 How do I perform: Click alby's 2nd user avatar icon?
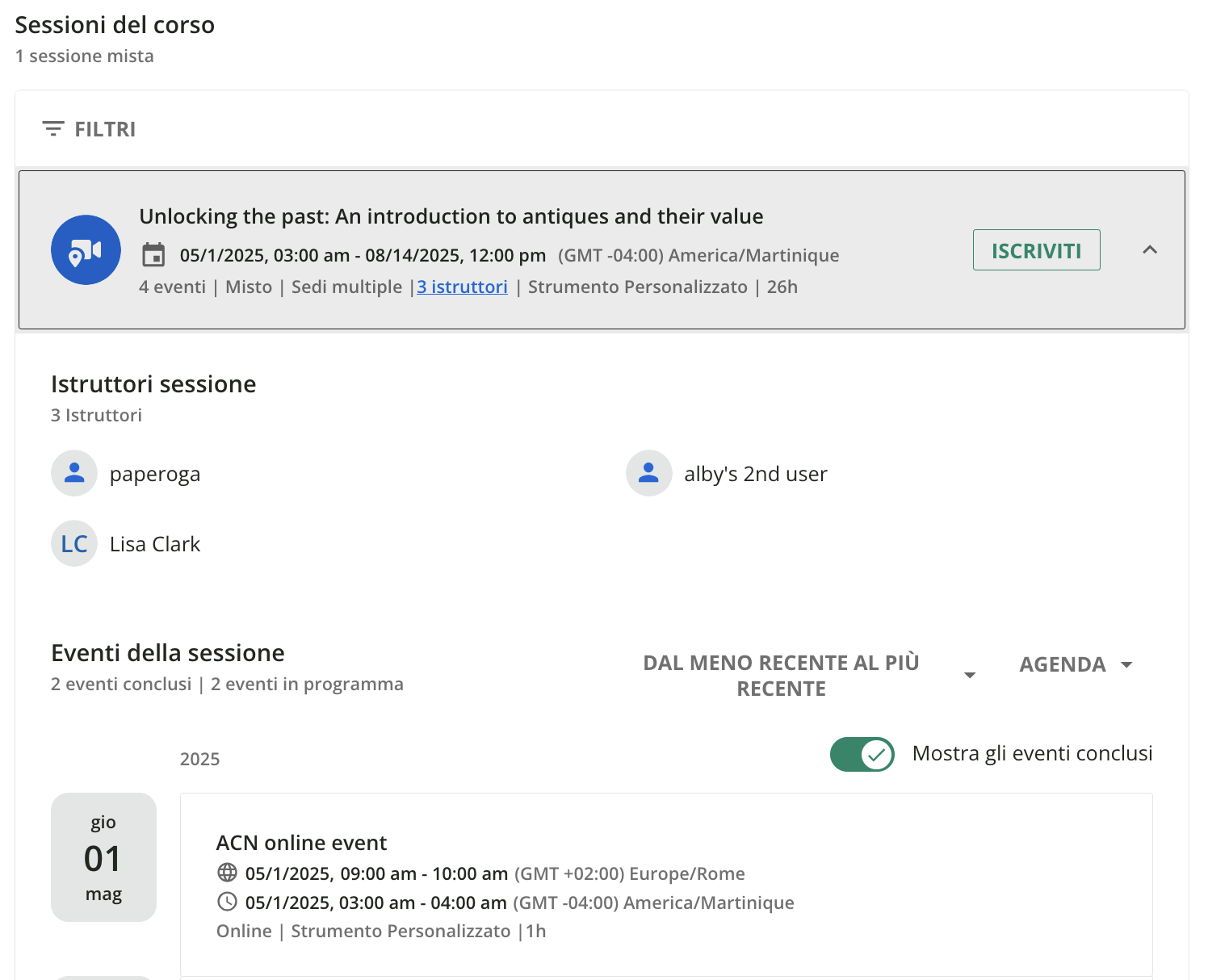[x=648, y=473]
